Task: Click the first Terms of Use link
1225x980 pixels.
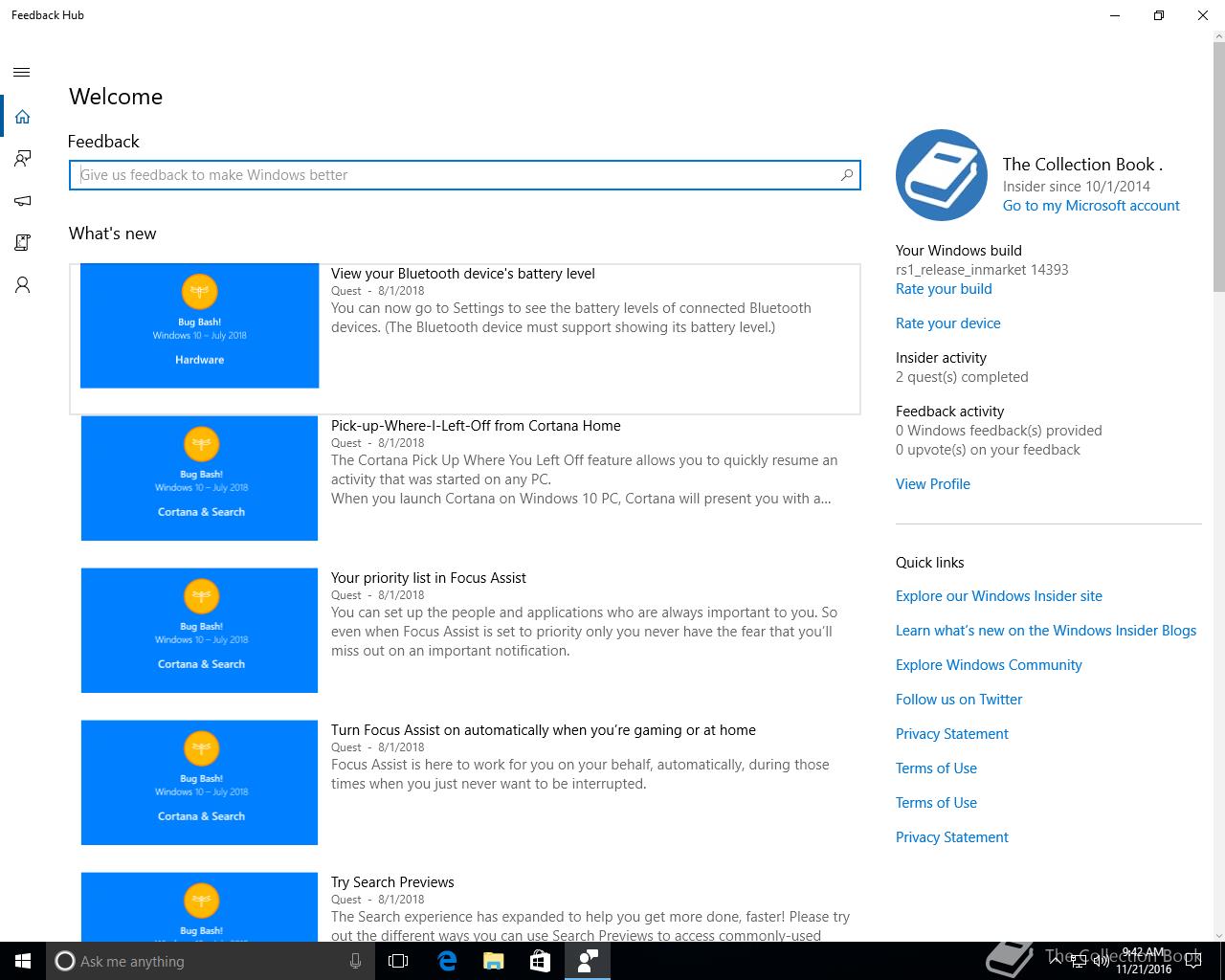Action: pyautogui.click(x=936, y=768)
